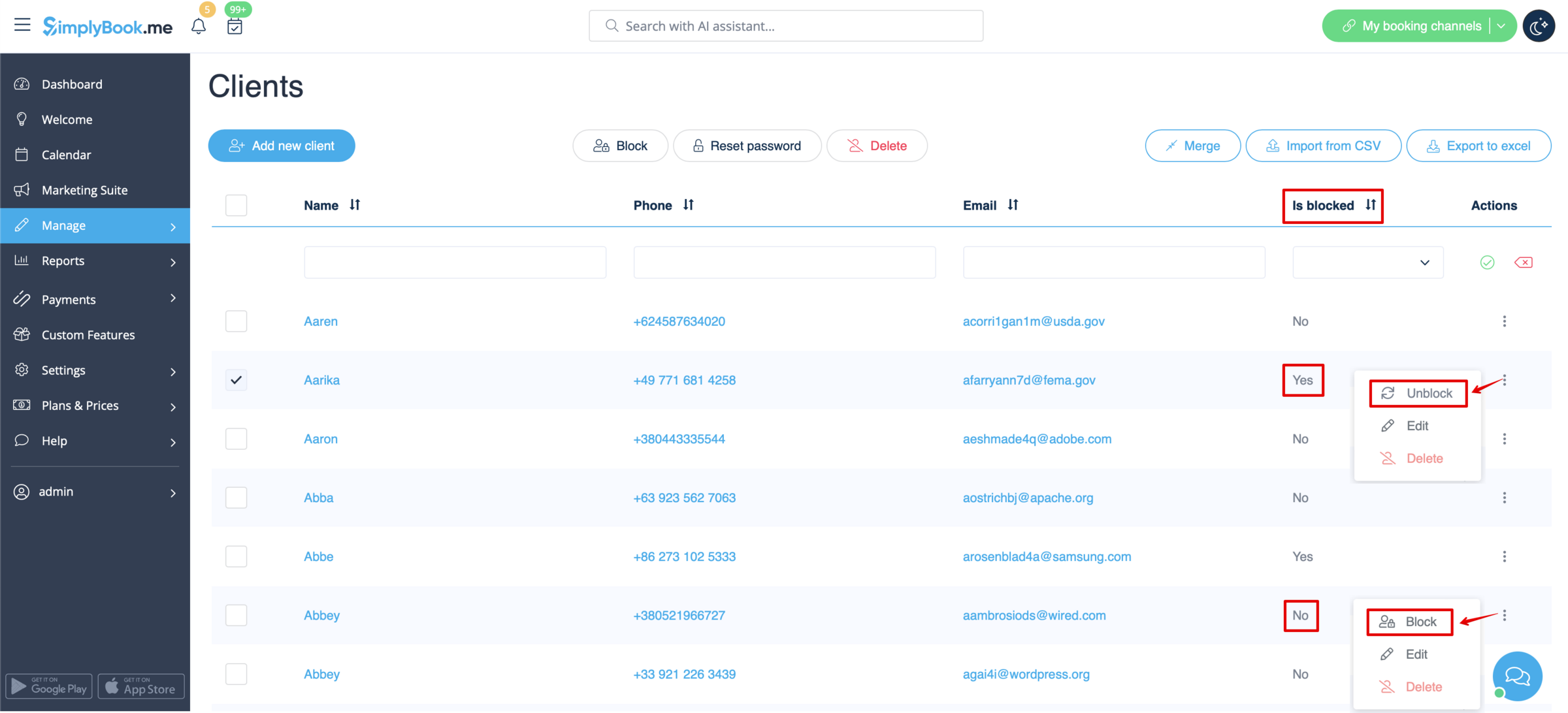
Task: Sort clients by Name column arrows
Action: tap(355, 205)
